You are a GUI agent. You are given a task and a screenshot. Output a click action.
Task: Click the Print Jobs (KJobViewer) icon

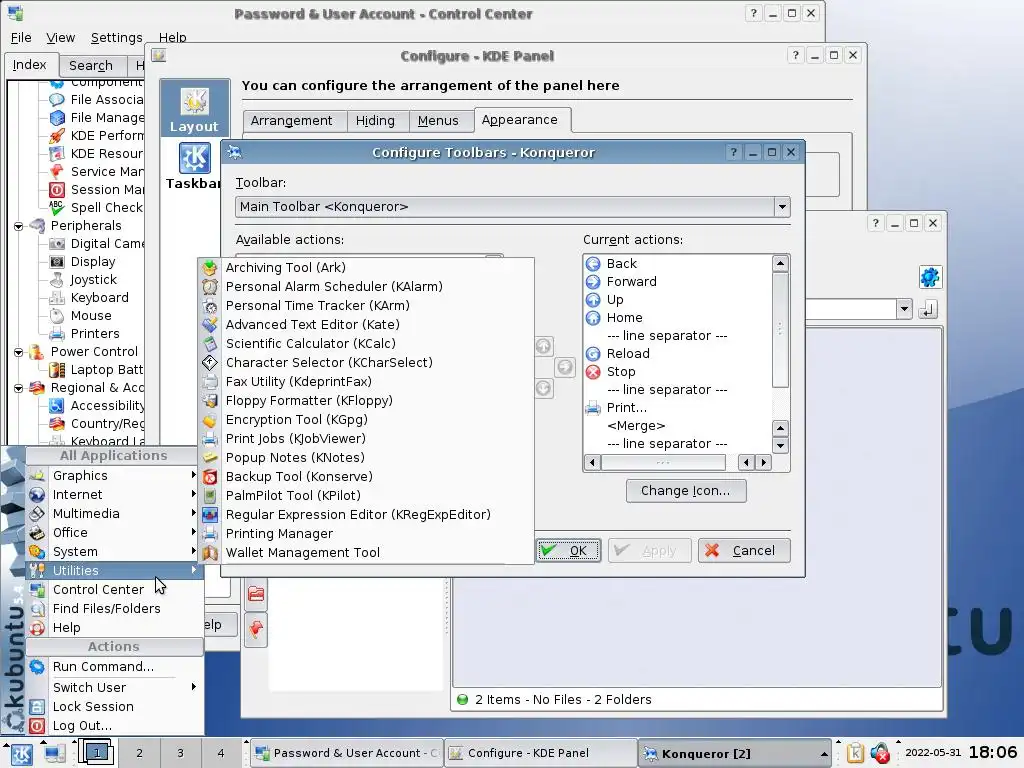click(210, 438)
